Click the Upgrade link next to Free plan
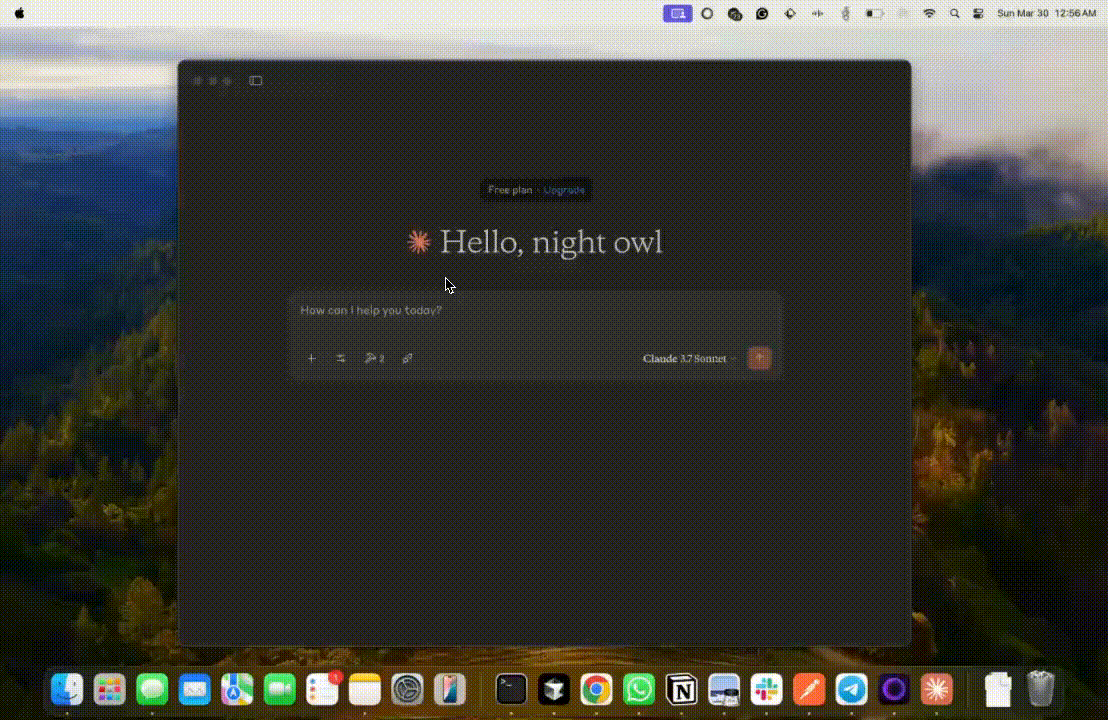Viewport: 1108px width, 720px height. pyautogui.click(x=564, y=190)
